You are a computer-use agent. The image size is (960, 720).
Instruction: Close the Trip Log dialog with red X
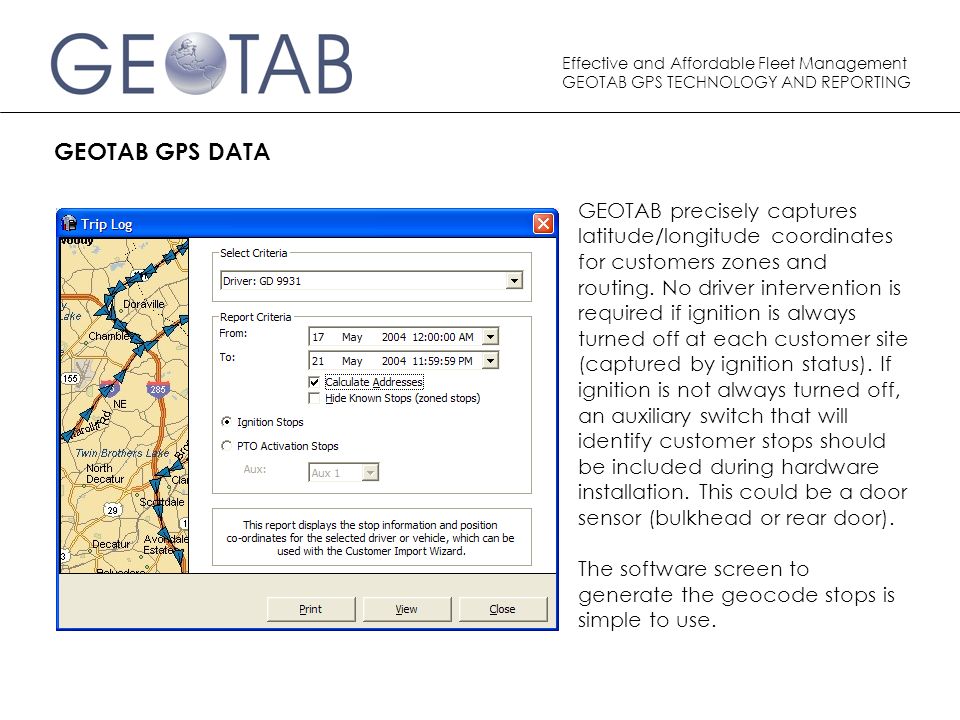tap(543, 224)
